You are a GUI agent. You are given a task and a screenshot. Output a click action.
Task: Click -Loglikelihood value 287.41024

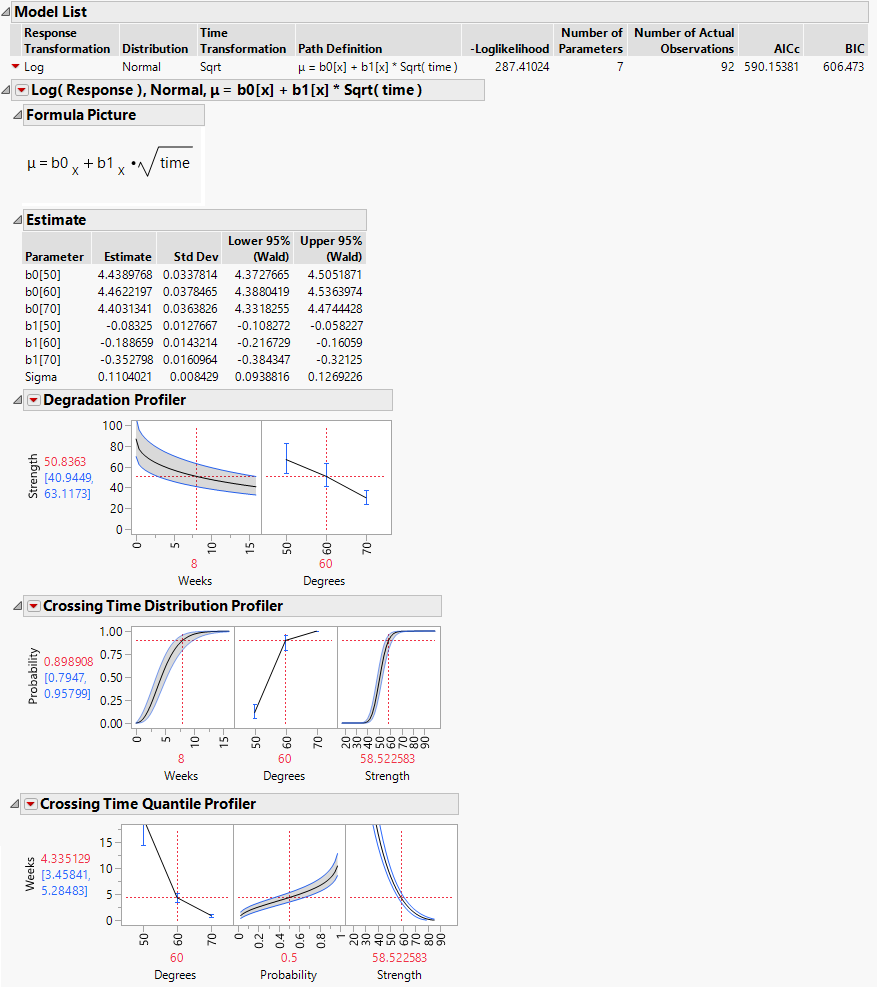[x=522, y=67]
